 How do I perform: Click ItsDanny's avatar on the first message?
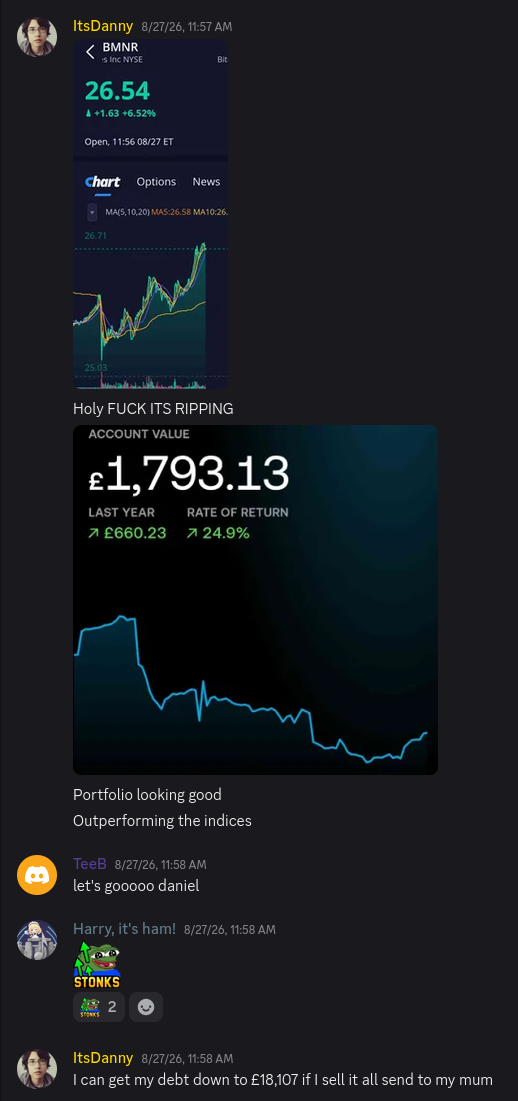tap(36, 37)
